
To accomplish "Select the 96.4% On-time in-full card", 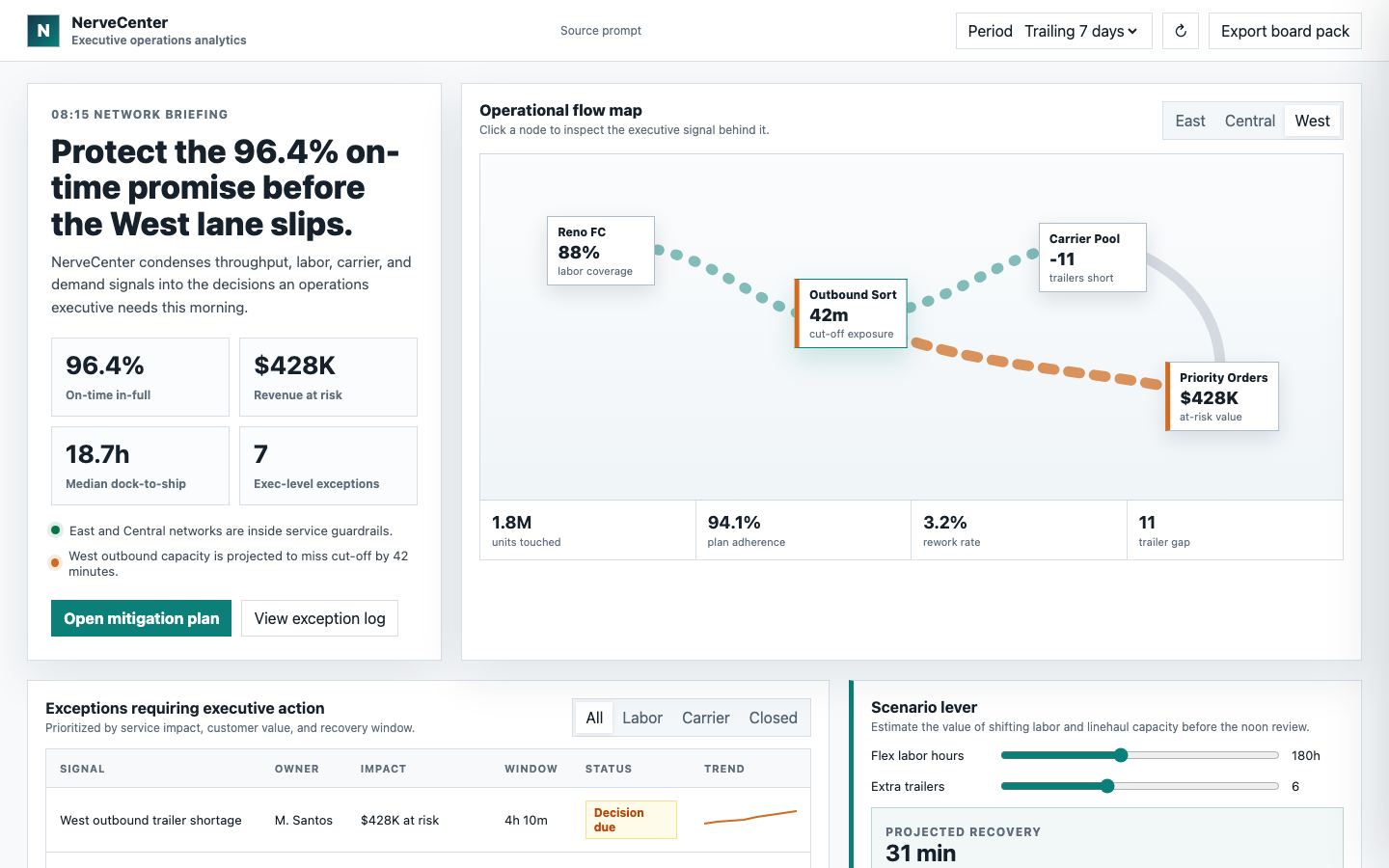I will (x=140, y=377).
